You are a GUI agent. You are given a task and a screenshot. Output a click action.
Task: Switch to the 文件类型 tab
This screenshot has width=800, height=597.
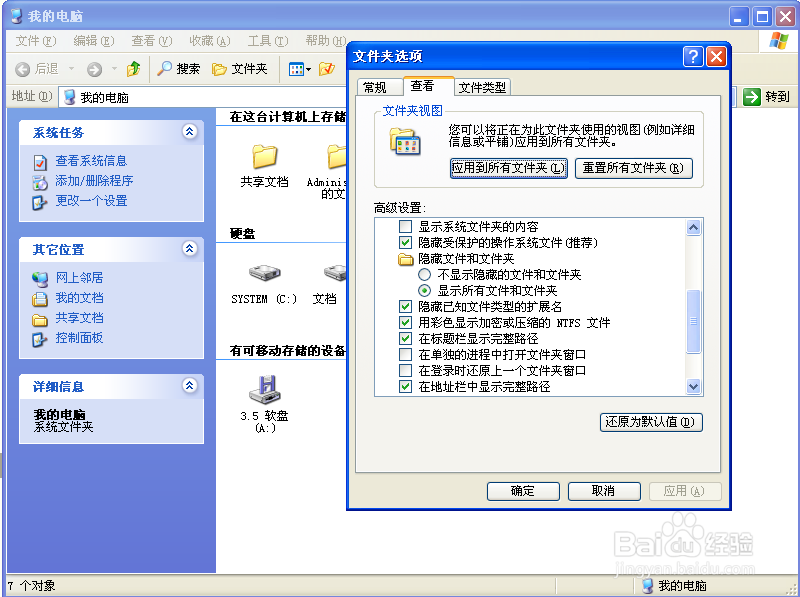(x=483, y=87)
